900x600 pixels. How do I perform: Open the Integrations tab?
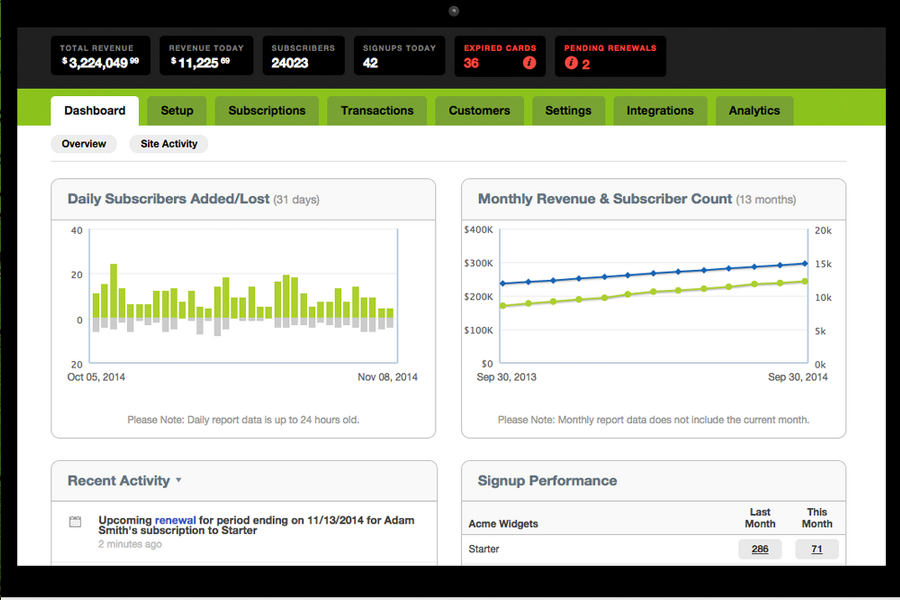[x=660, y=110]
